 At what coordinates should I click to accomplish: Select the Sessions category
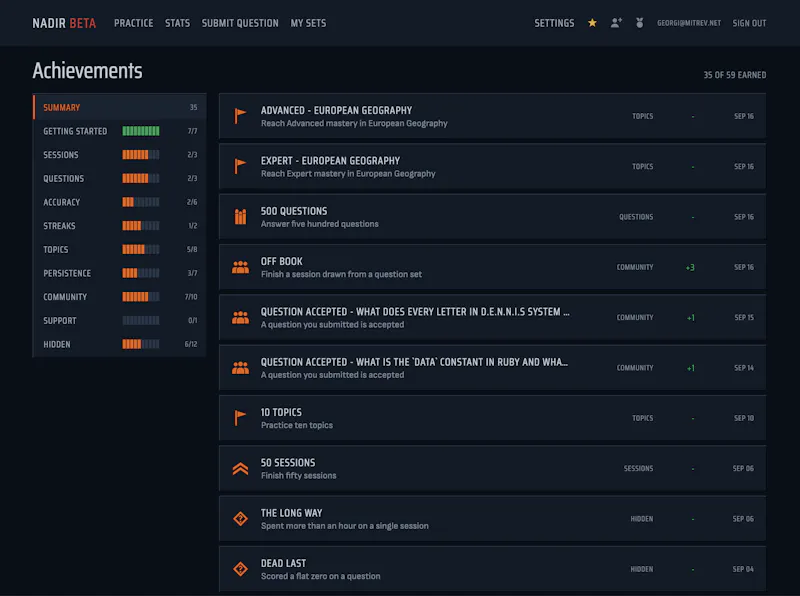(119, 155)
